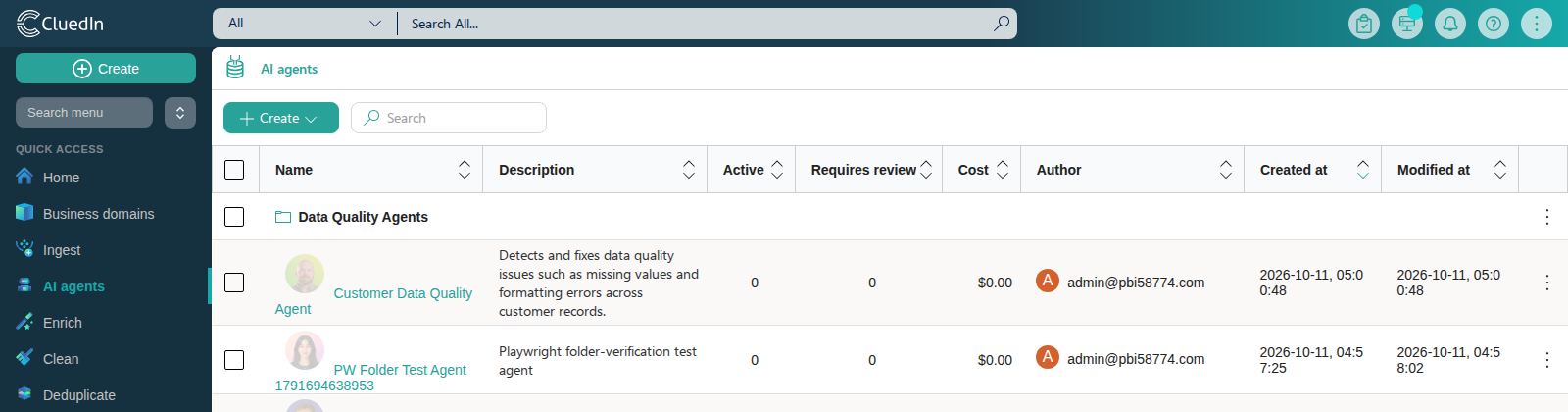The height and width of the screenshot is (412, 1568).
Task: Open Business domains in sidebar
Action: tap(99, 214)
